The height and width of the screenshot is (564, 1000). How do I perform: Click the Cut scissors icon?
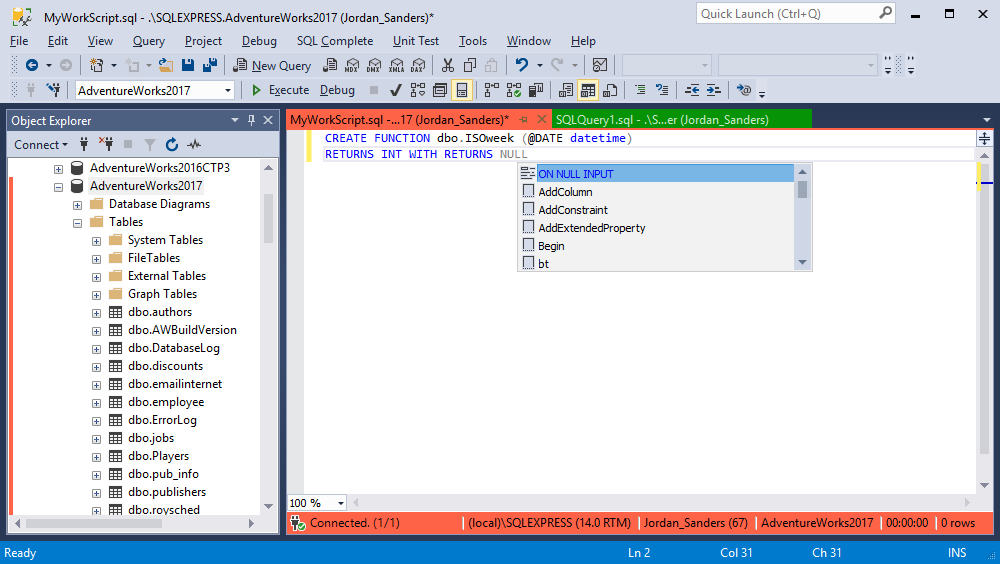(x=447, y=65)
